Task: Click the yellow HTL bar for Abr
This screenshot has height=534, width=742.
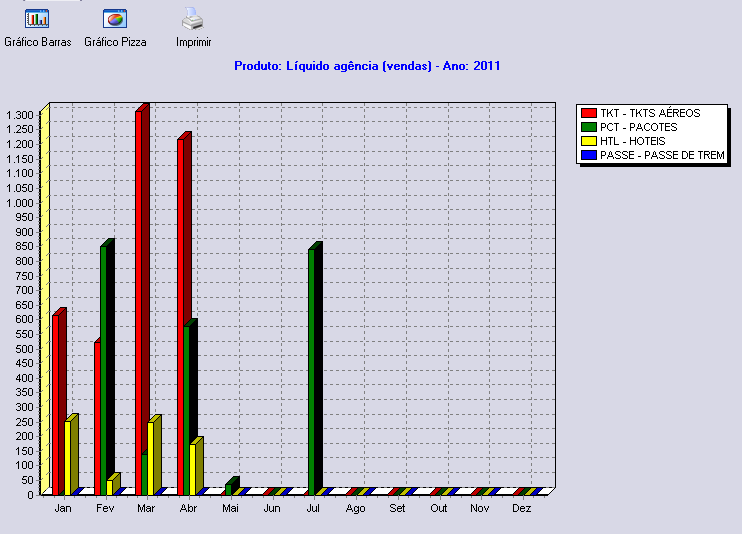Action: click(x=193, y=470)
